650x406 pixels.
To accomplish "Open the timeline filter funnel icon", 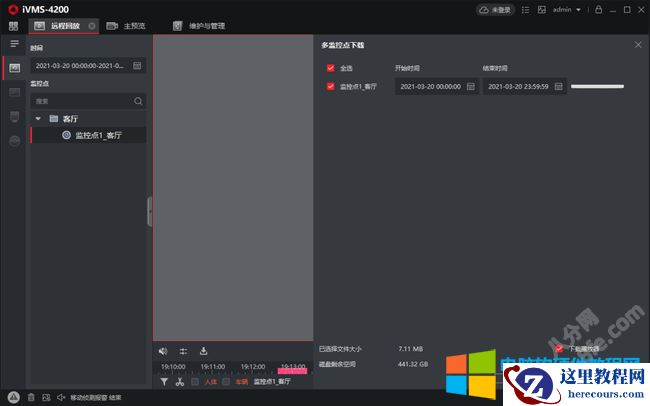I will click(x=164, y=382).
